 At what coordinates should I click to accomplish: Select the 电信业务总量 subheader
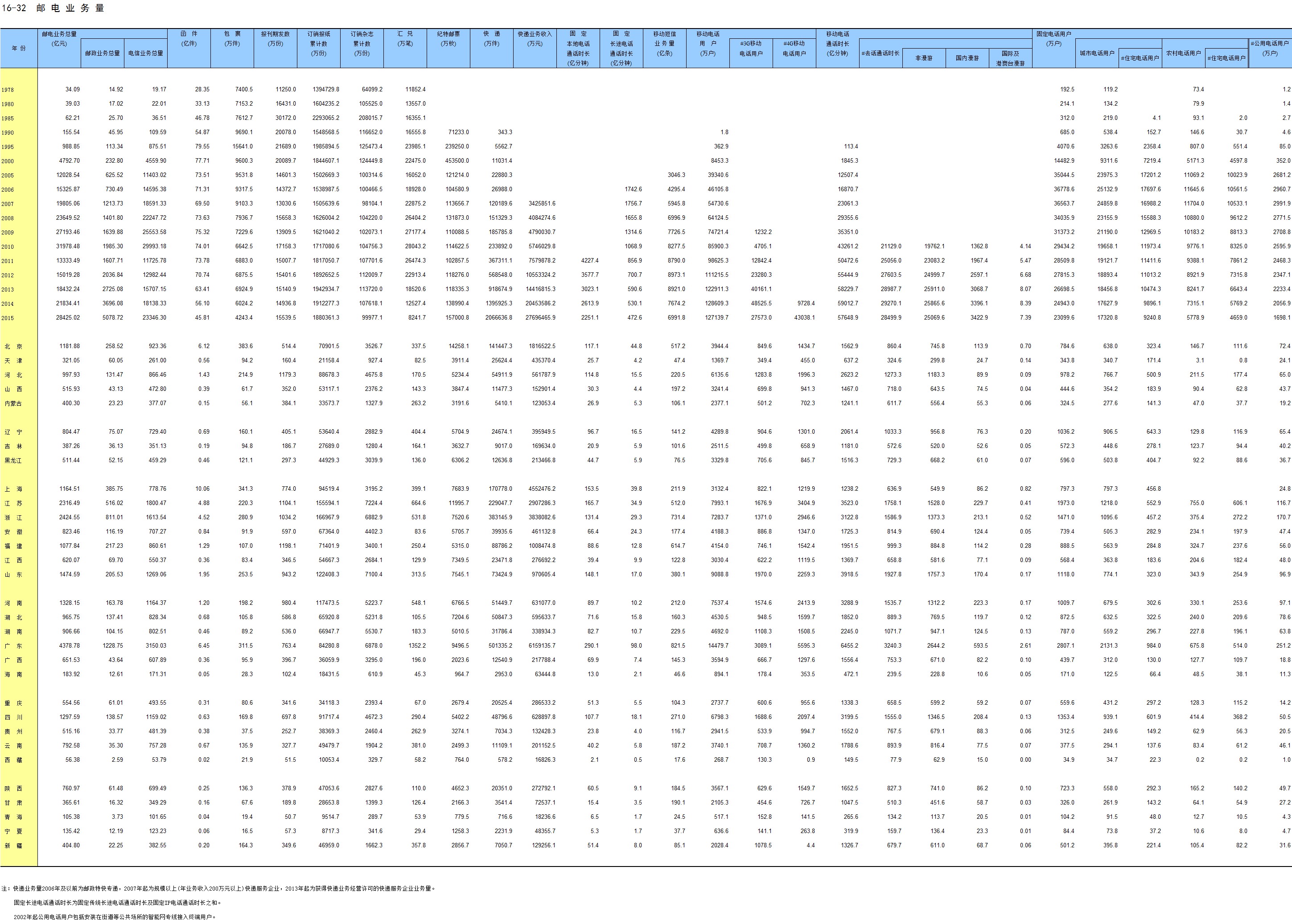[146, 53]
